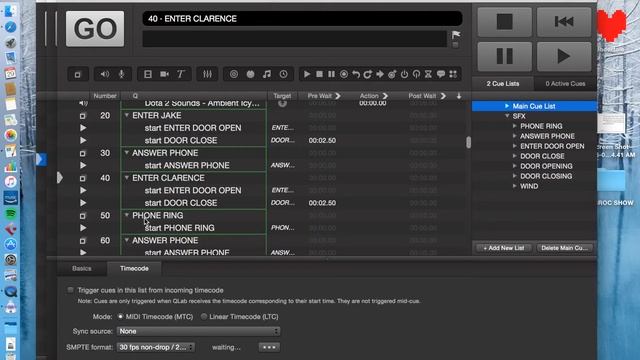Screen dimensions: 640x360
Task: Show the 2 Cue Lists tab
Action: click(x=503, y=84)
